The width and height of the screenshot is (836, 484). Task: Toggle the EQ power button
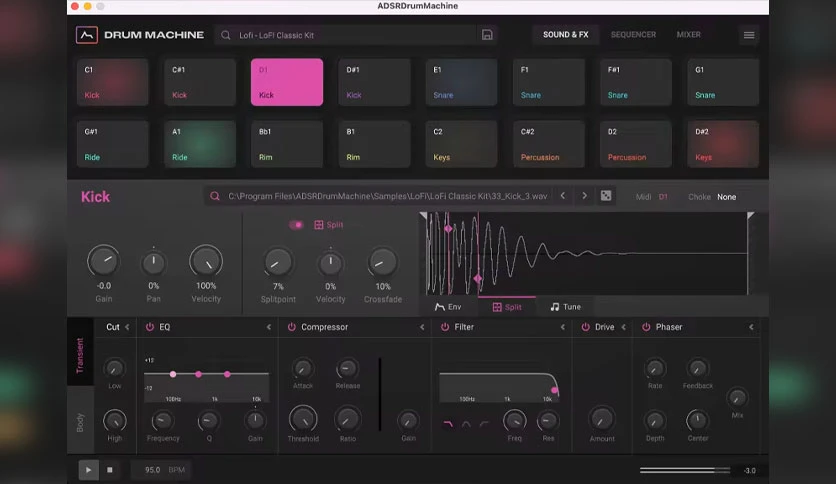pos(150,327)
